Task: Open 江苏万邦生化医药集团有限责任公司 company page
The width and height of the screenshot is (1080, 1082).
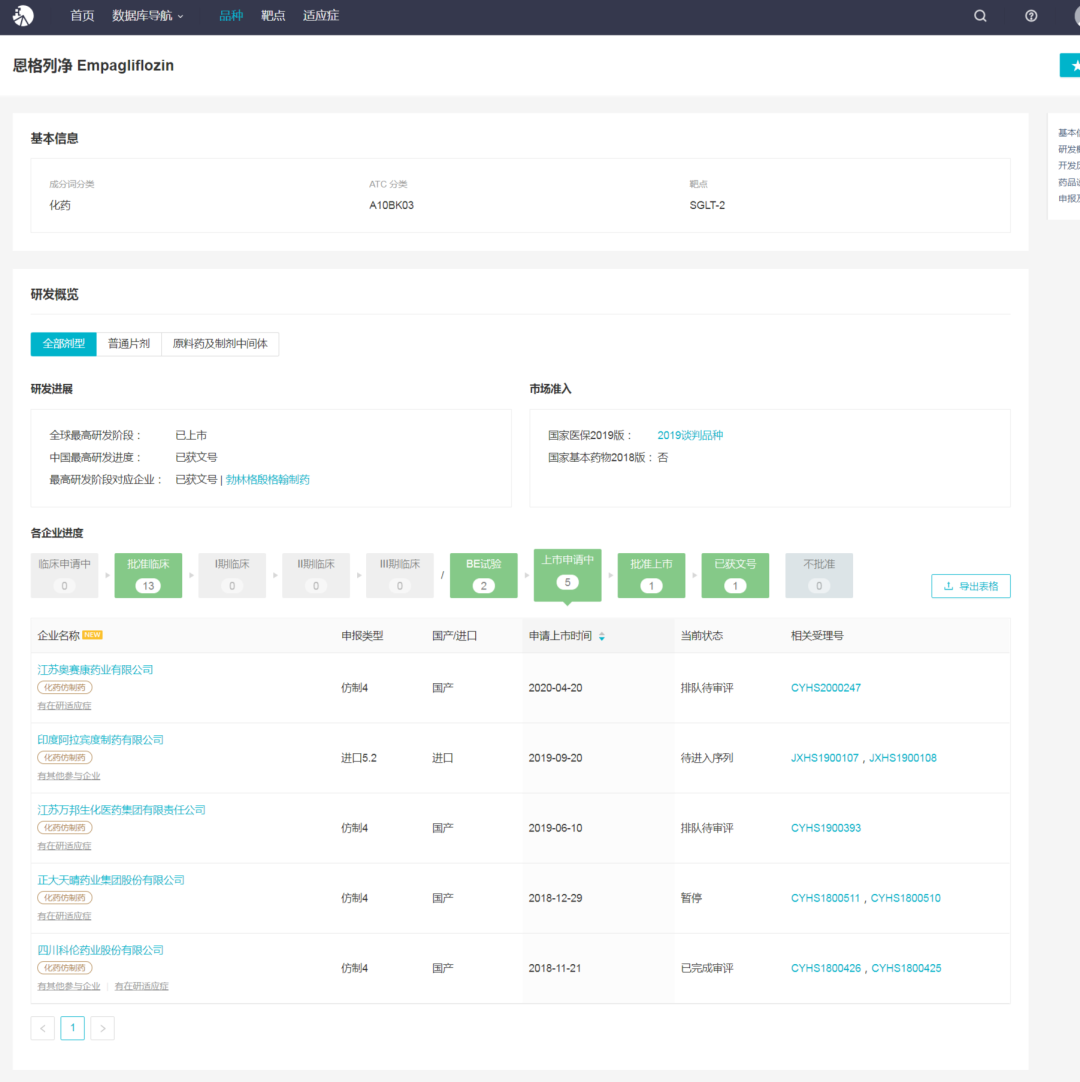Action: click(121, 809)
